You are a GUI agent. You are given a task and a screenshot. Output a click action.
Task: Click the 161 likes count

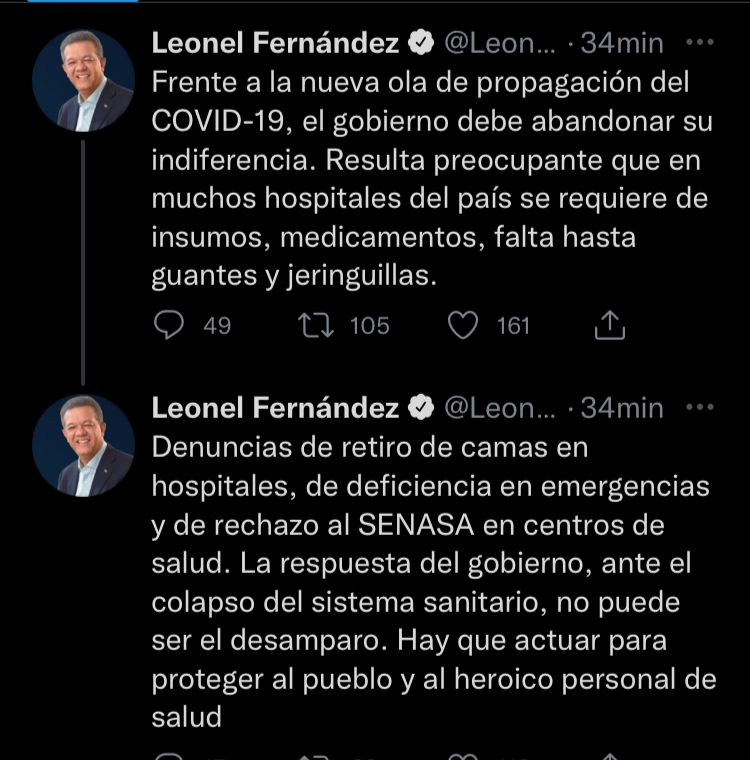[513, 326]
